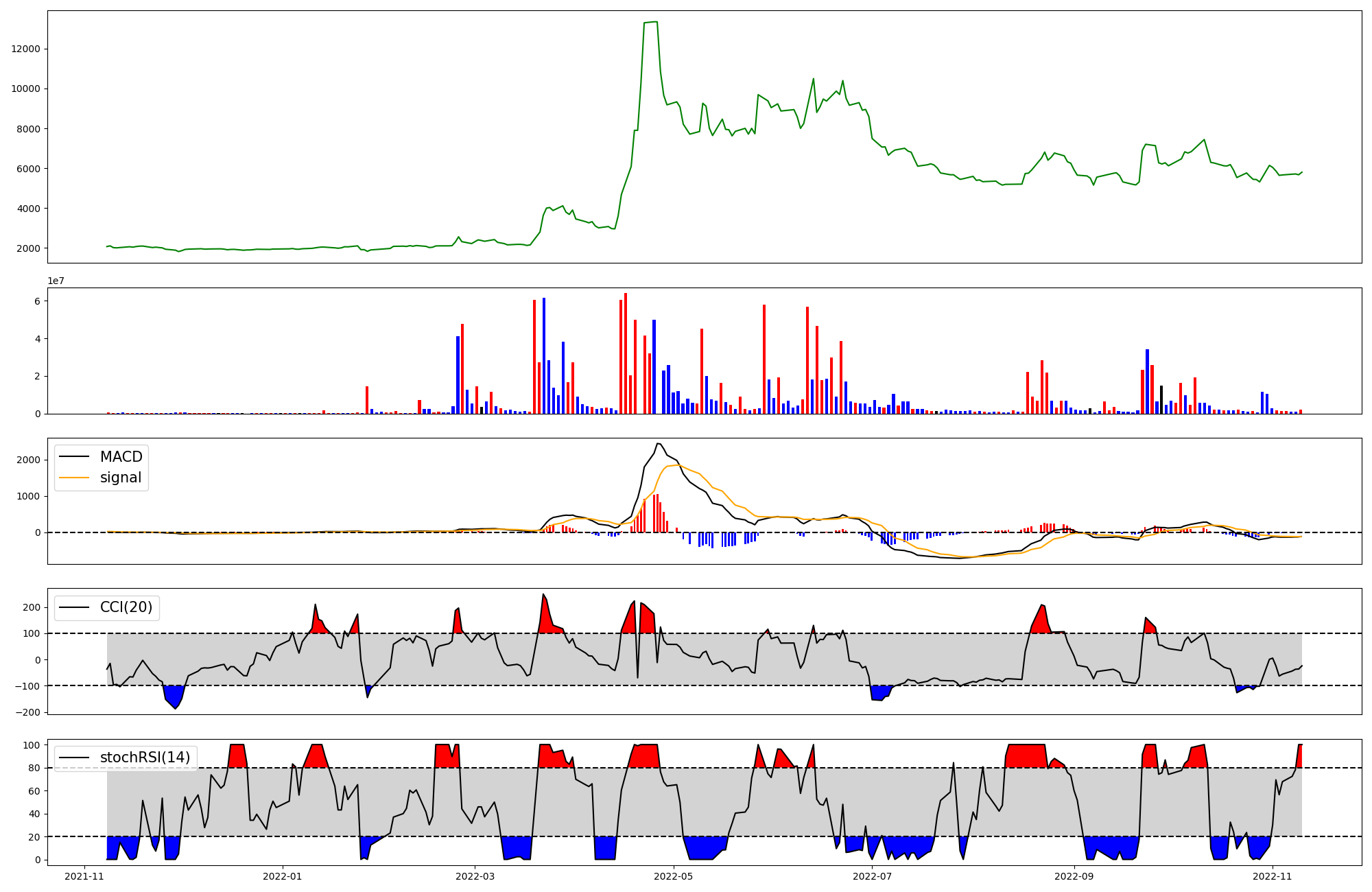Click the 12000 price axis tick label
Viewport: 1372px width, 892px height.
click(x=26, y=49)
